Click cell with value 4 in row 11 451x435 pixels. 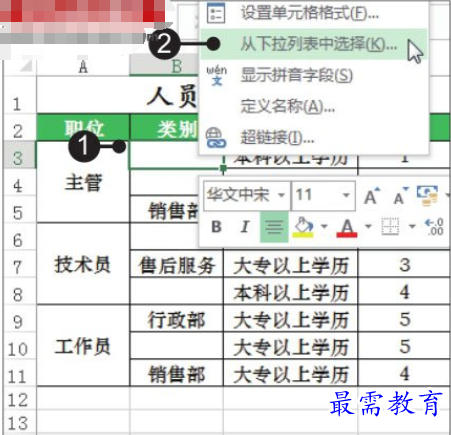pos(404,373)
